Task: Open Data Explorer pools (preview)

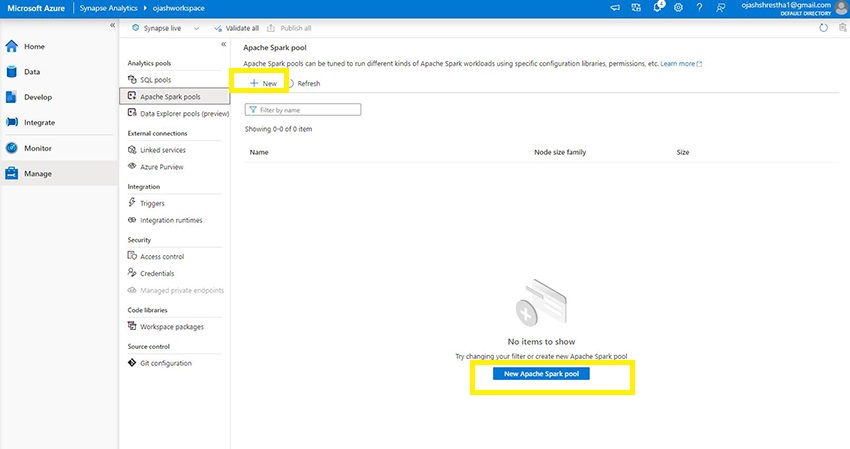Action: tap(178, 113)
